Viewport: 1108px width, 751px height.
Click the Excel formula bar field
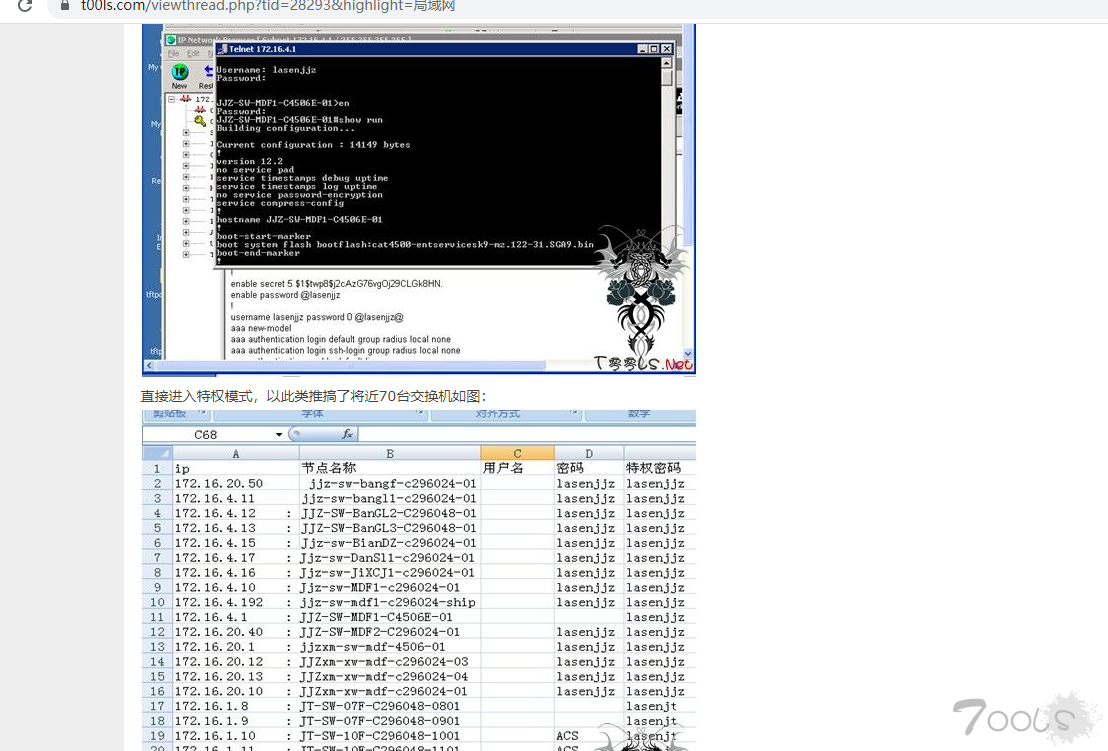coord(527,434)
